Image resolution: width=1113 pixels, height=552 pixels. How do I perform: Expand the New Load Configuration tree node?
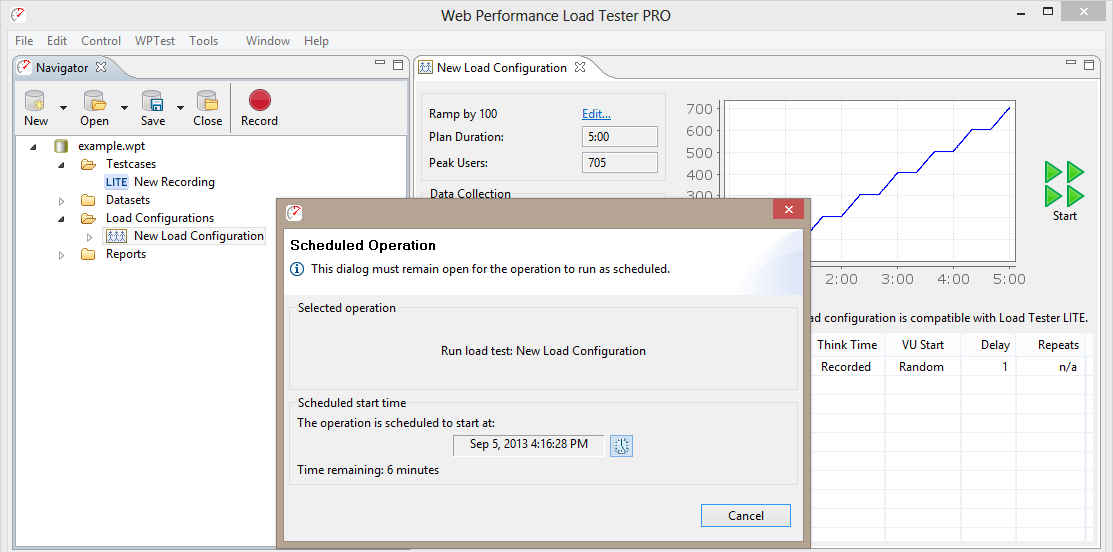pyautogui.click(x=89, y=237)
